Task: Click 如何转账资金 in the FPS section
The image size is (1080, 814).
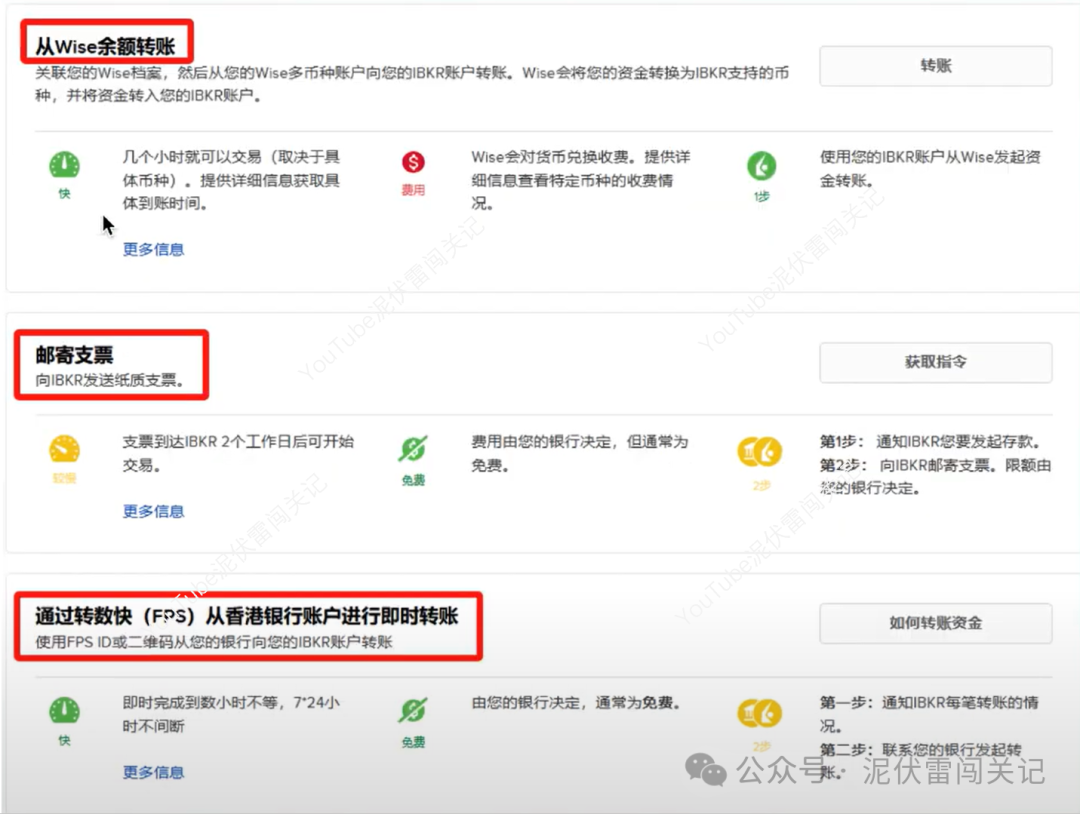Action: [x=934, y=623]
